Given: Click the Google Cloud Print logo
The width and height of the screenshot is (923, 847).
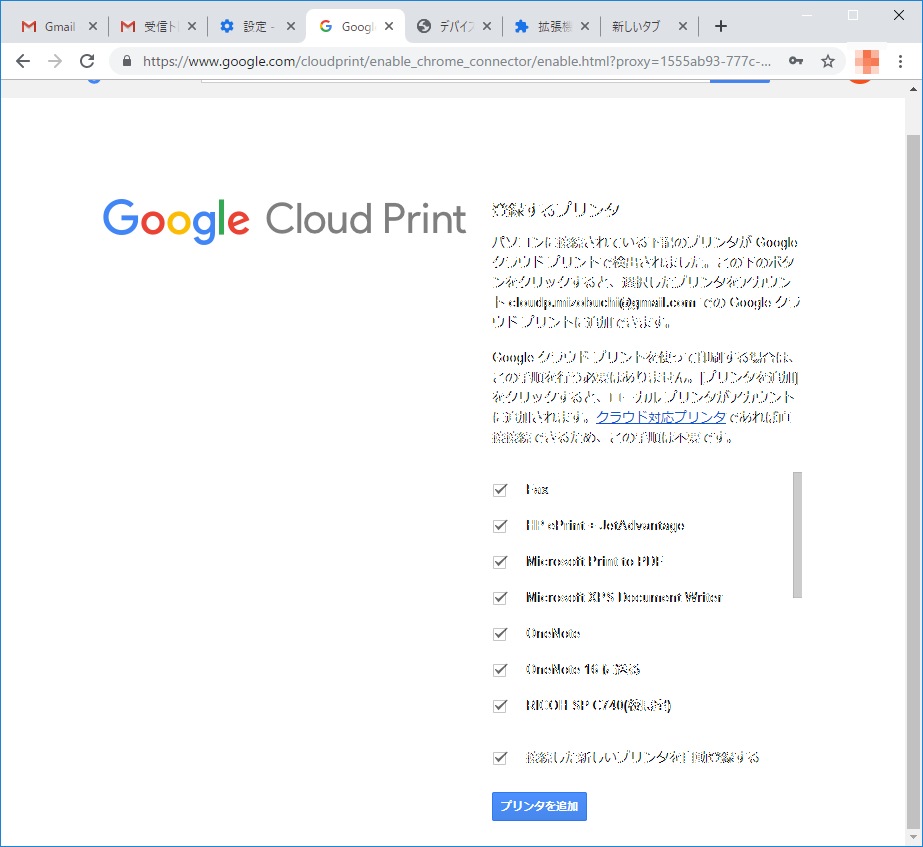Looking at the screenshot, I should click(x=284, y=220).
